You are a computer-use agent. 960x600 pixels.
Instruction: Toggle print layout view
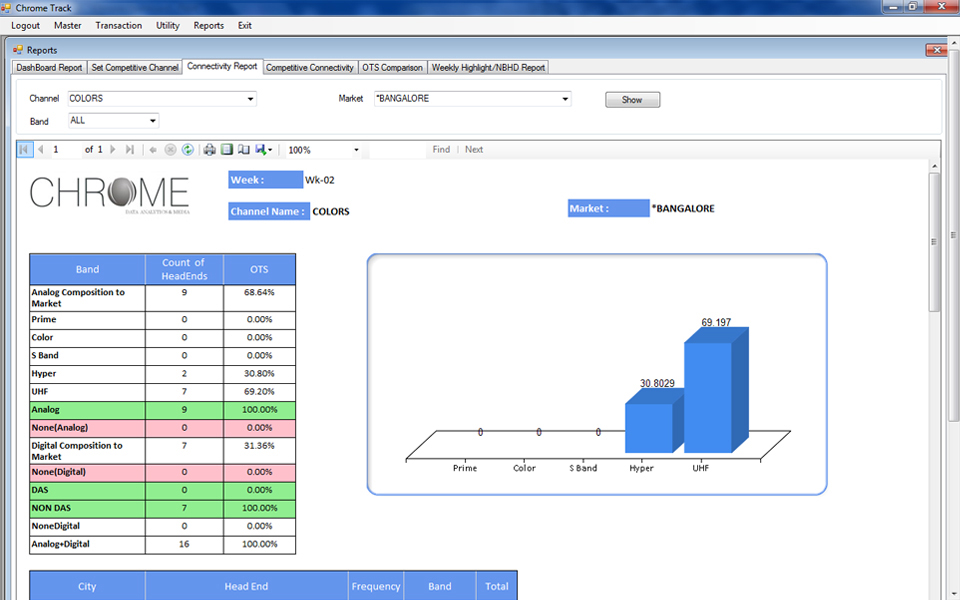coord(227,150)
